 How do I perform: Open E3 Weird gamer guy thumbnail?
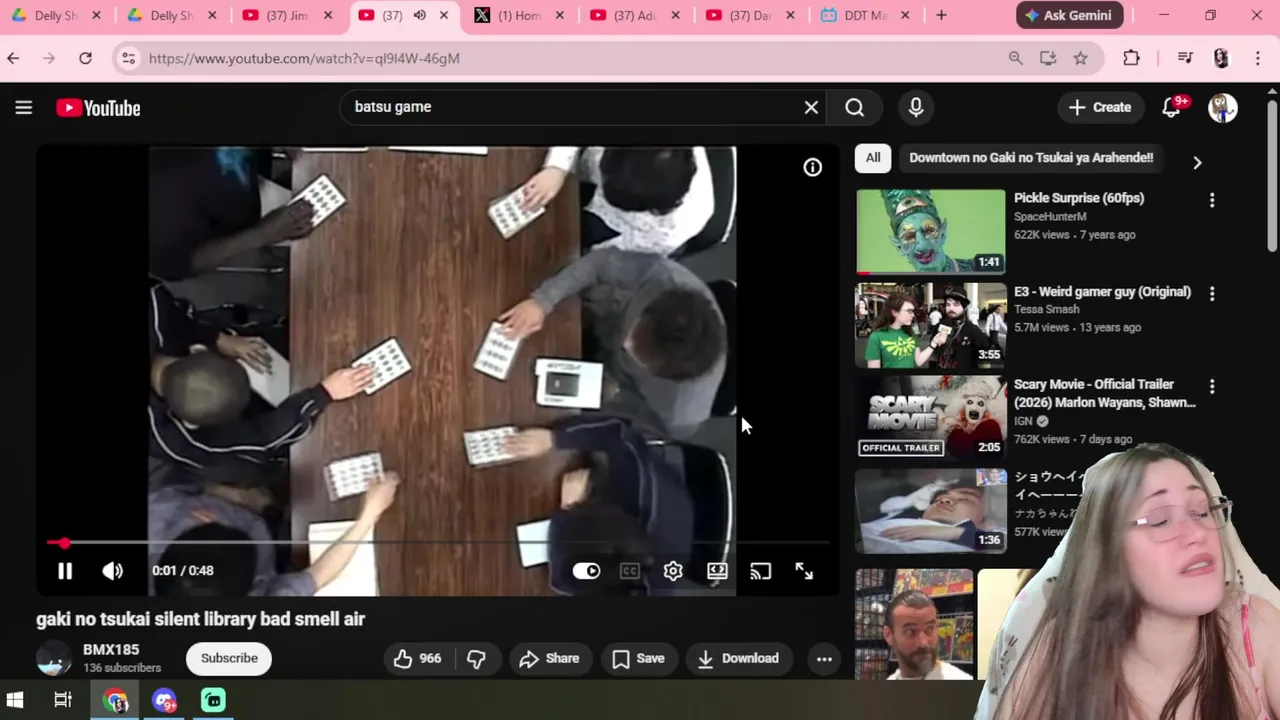tap(930, 324)
